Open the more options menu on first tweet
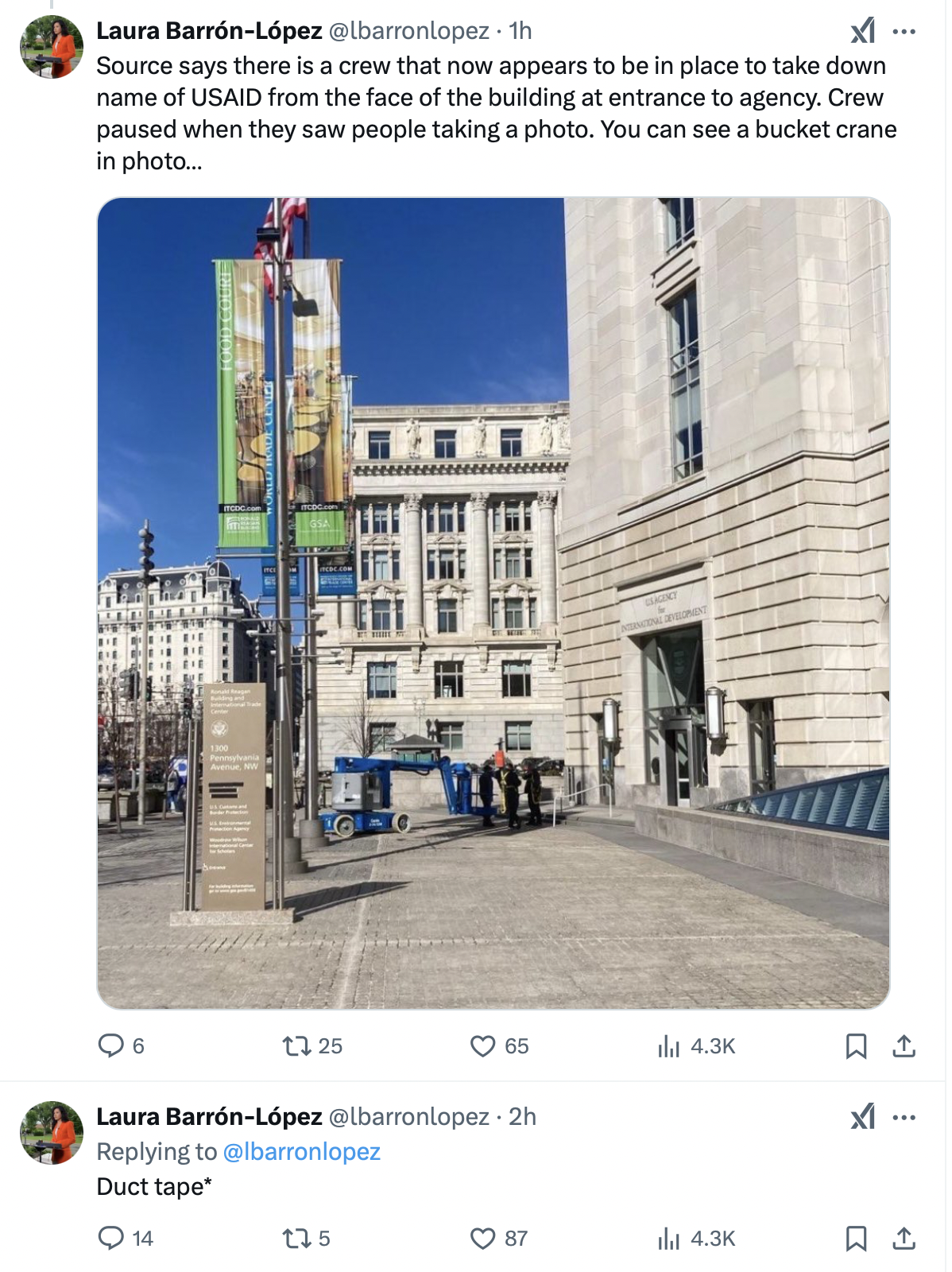Screen dimensions: 952x1272 (x=905, y=32)
